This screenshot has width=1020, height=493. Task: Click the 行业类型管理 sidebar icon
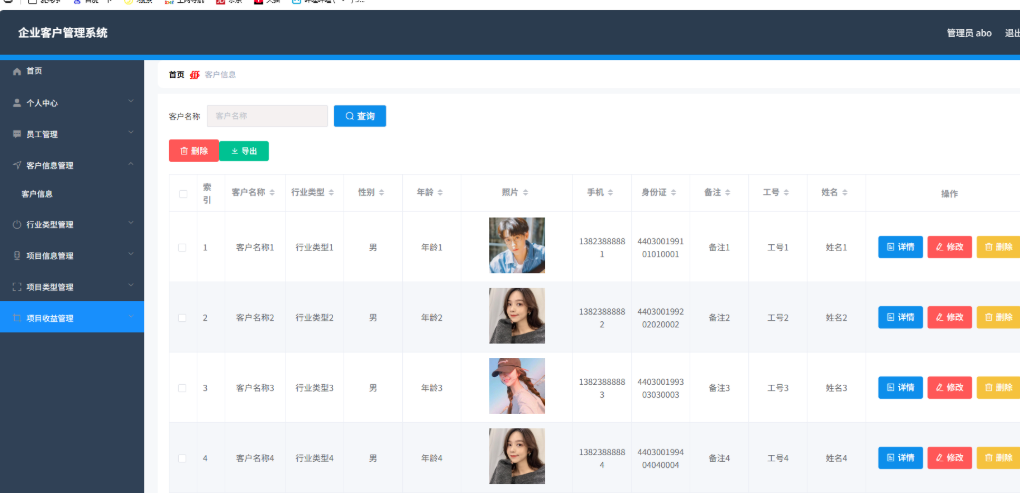[x=17, y=225]
